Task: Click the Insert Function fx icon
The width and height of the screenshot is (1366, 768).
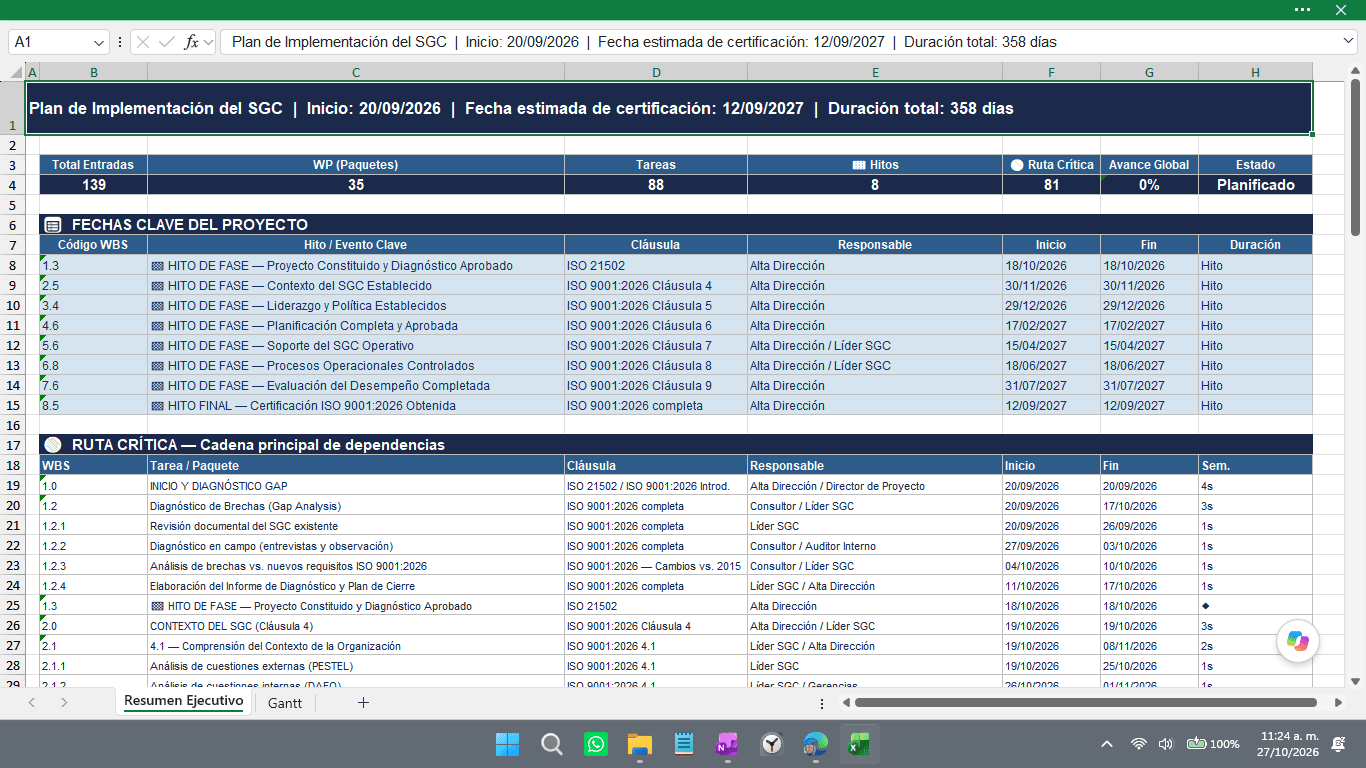Action: pos(192,42)
